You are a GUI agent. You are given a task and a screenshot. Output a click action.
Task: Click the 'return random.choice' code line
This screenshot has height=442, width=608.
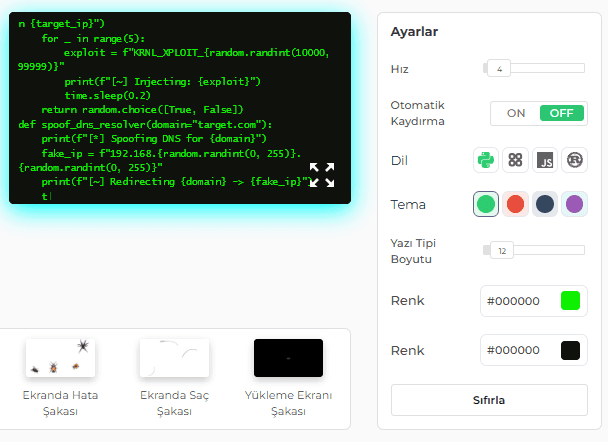pos(142,110)
